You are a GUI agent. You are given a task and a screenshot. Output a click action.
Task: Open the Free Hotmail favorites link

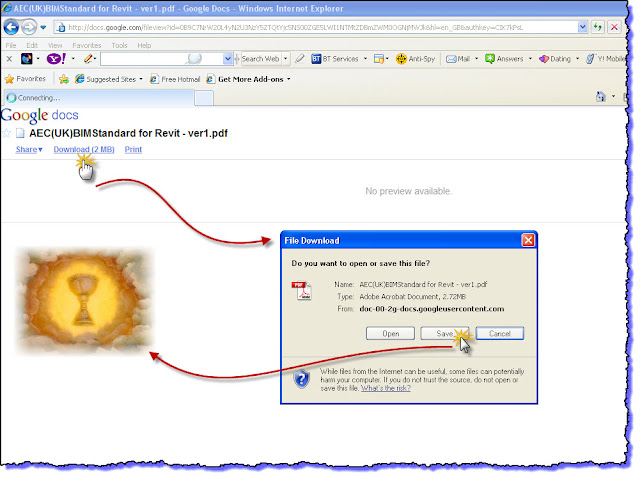175,79
